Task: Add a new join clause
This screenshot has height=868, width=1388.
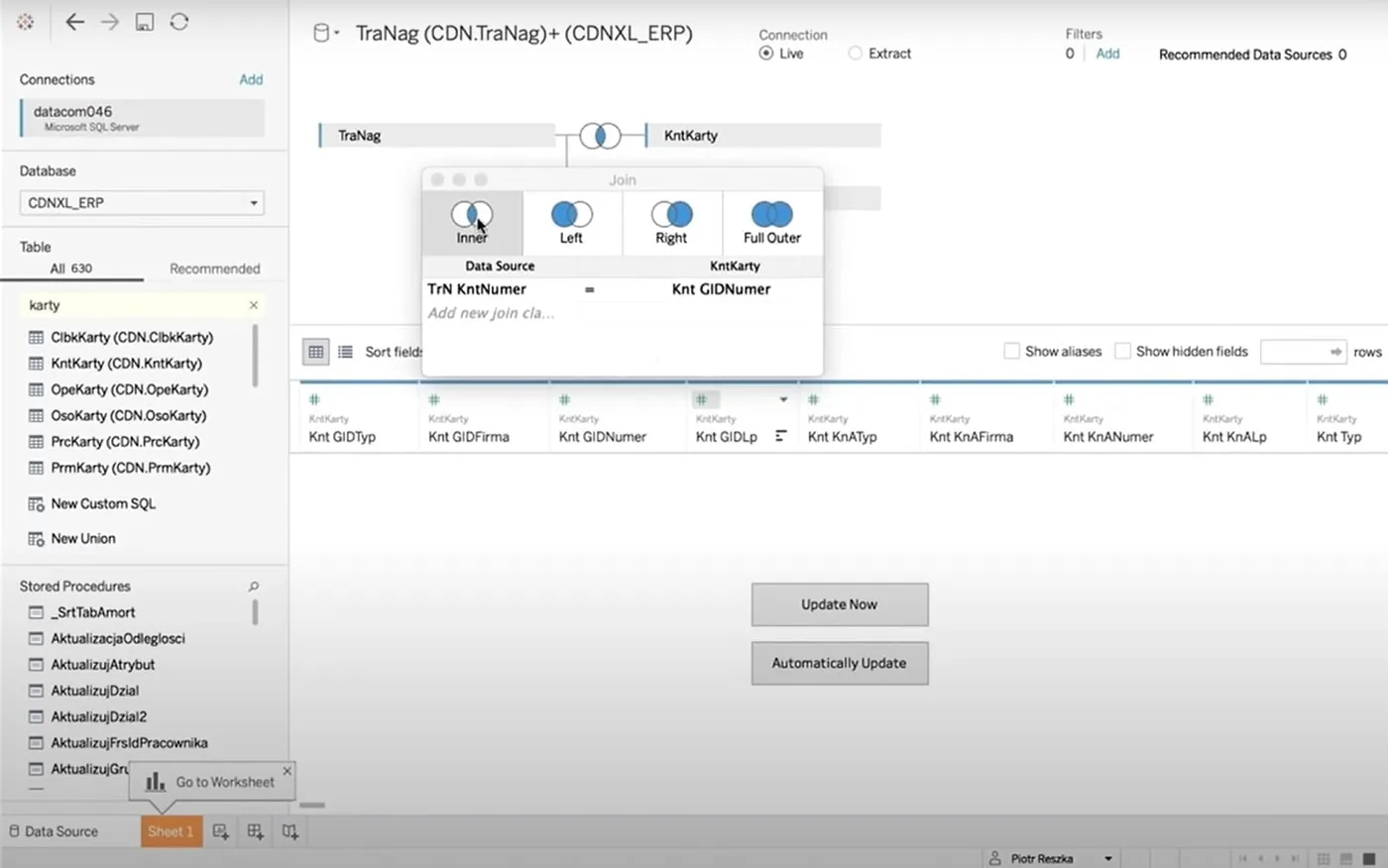Action: pos(491,313)
